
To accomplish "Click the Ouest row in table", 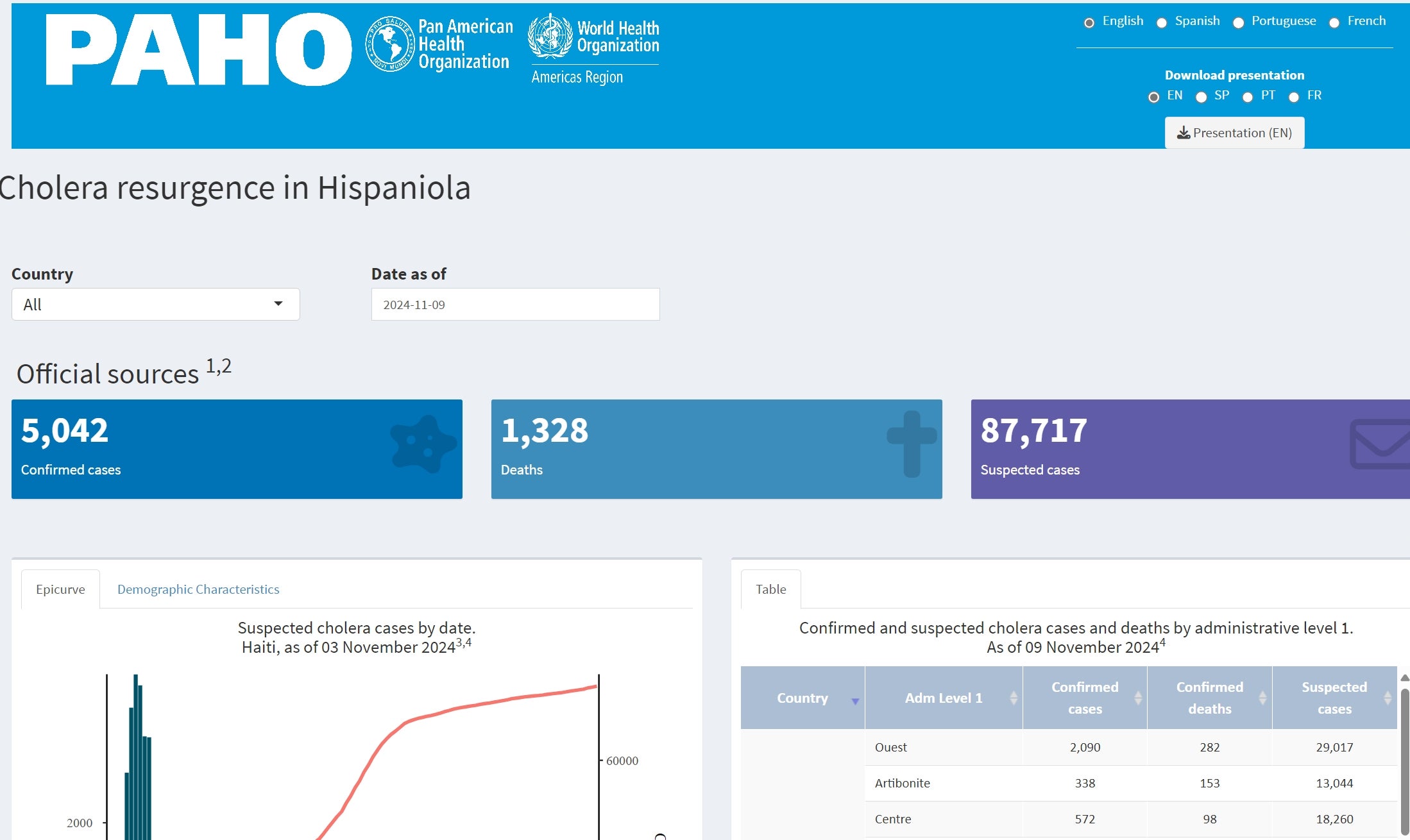I will (x=1131, y=747).
